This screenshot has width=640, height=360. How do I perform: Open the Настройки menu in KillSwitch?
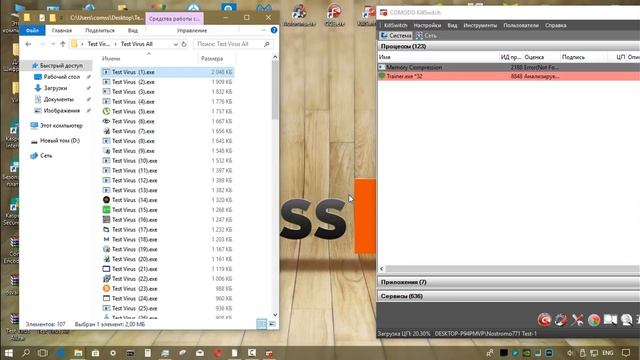(427, 25)
